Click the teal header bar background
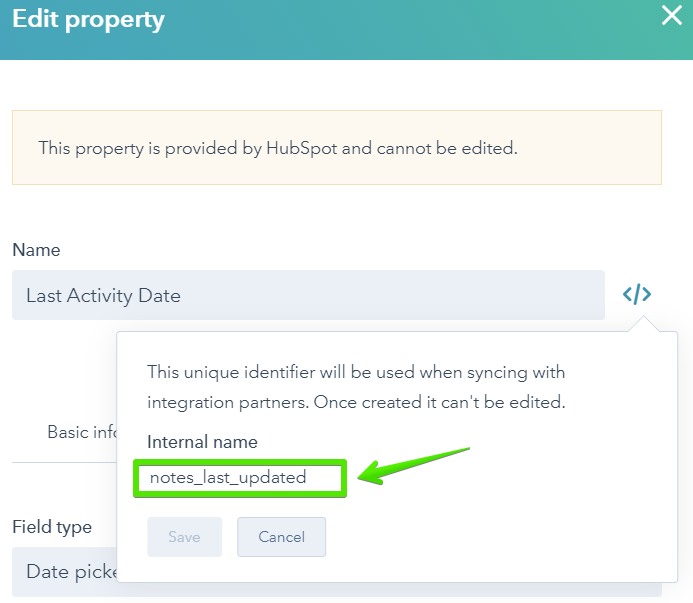This screenshot has width=693, height=603. tap(398, 30)
